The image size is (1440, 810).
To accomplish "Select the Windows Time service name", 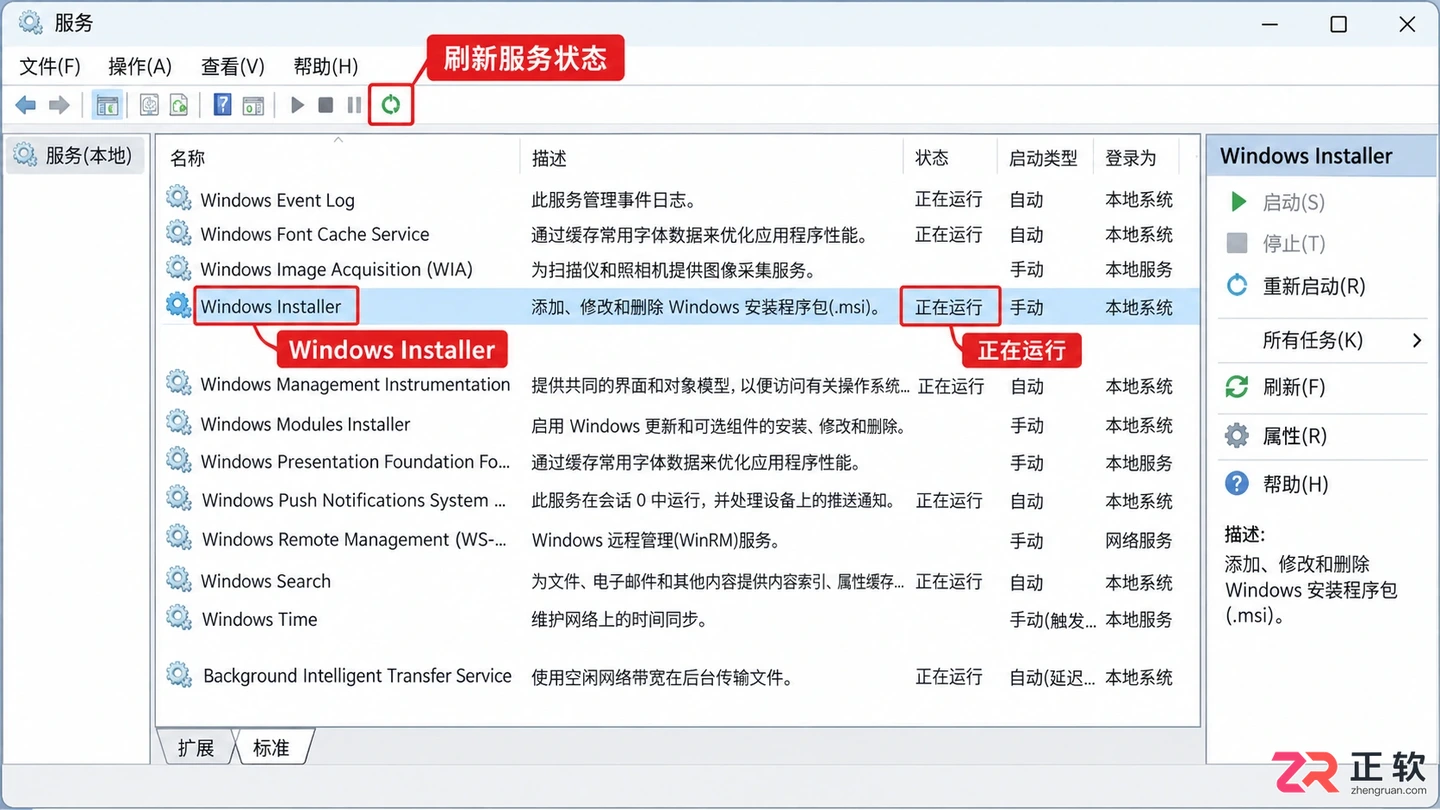I will pos(259,619).
